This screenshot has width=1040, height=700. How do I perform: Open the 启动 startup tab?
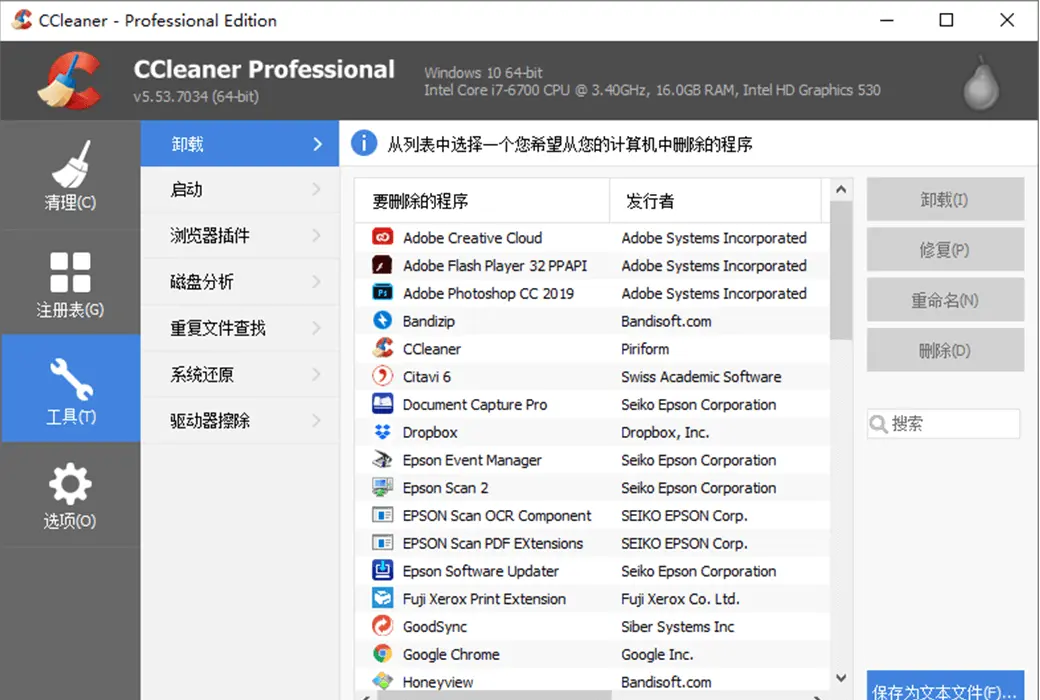click(x=239, y=190)
